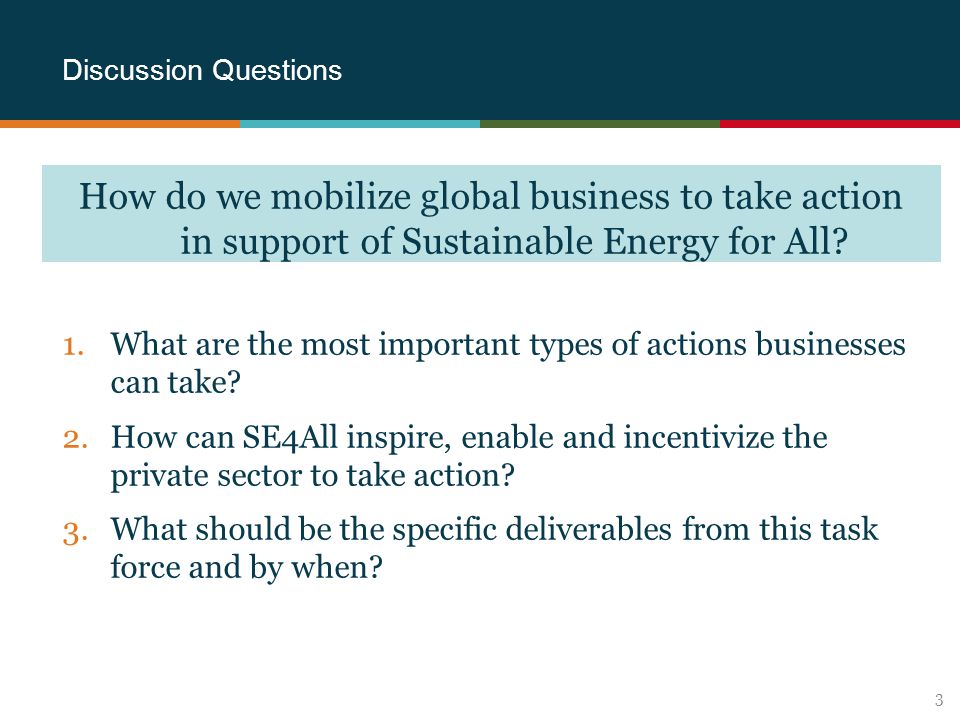This screenshot has height=720, width=960.
Task: Click the orange number 3 list marker
Action: click(x=75, y=532)
